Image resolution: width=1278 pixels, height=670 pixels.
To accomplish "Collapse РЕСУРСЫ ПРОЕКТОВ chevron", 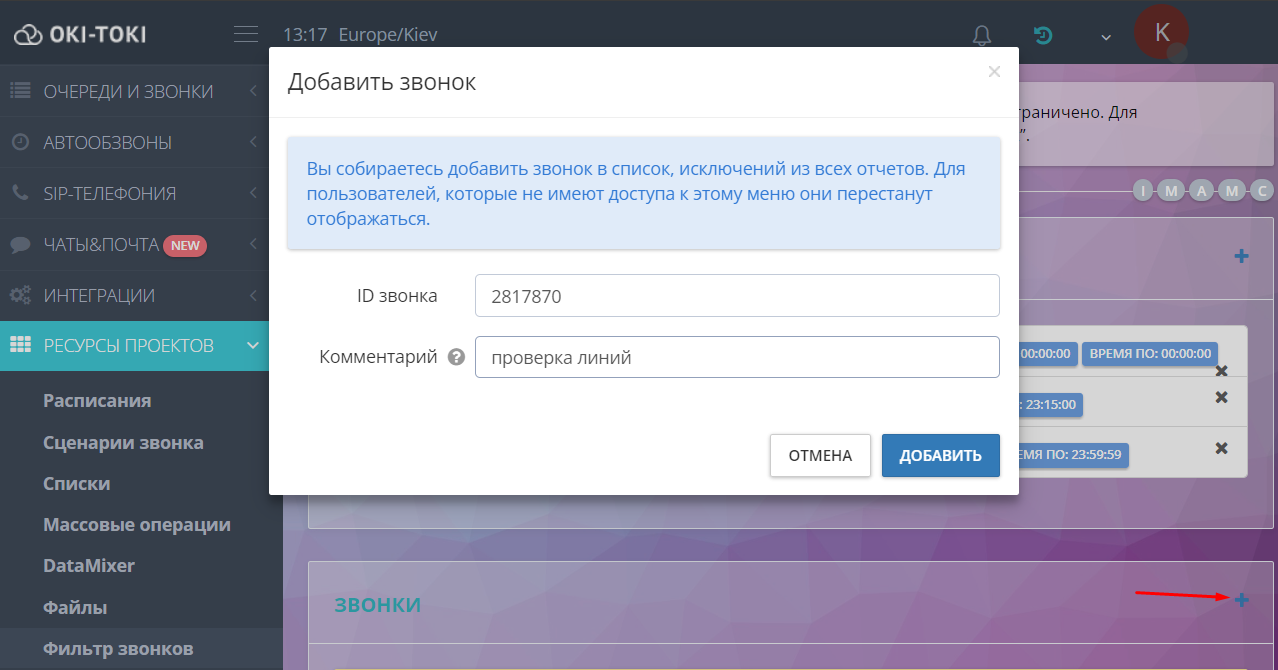I will (253, 346).
